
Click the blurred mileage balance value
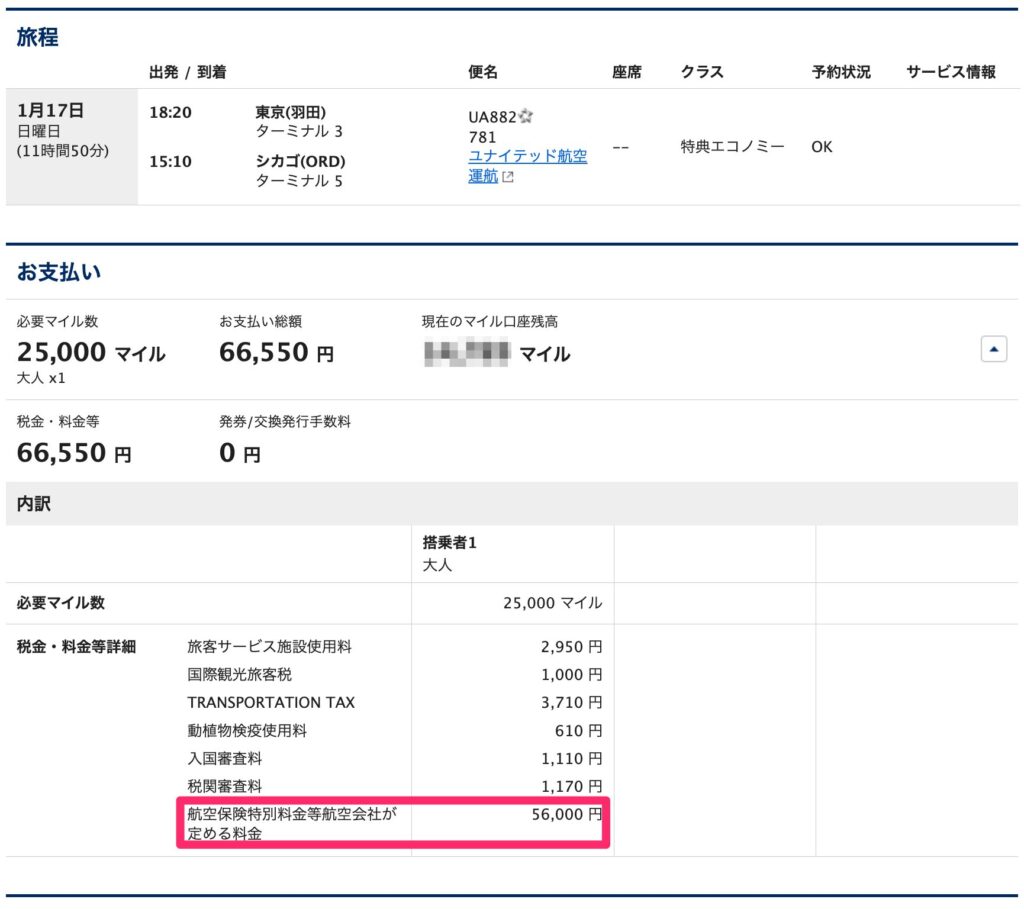coord(467,353)
